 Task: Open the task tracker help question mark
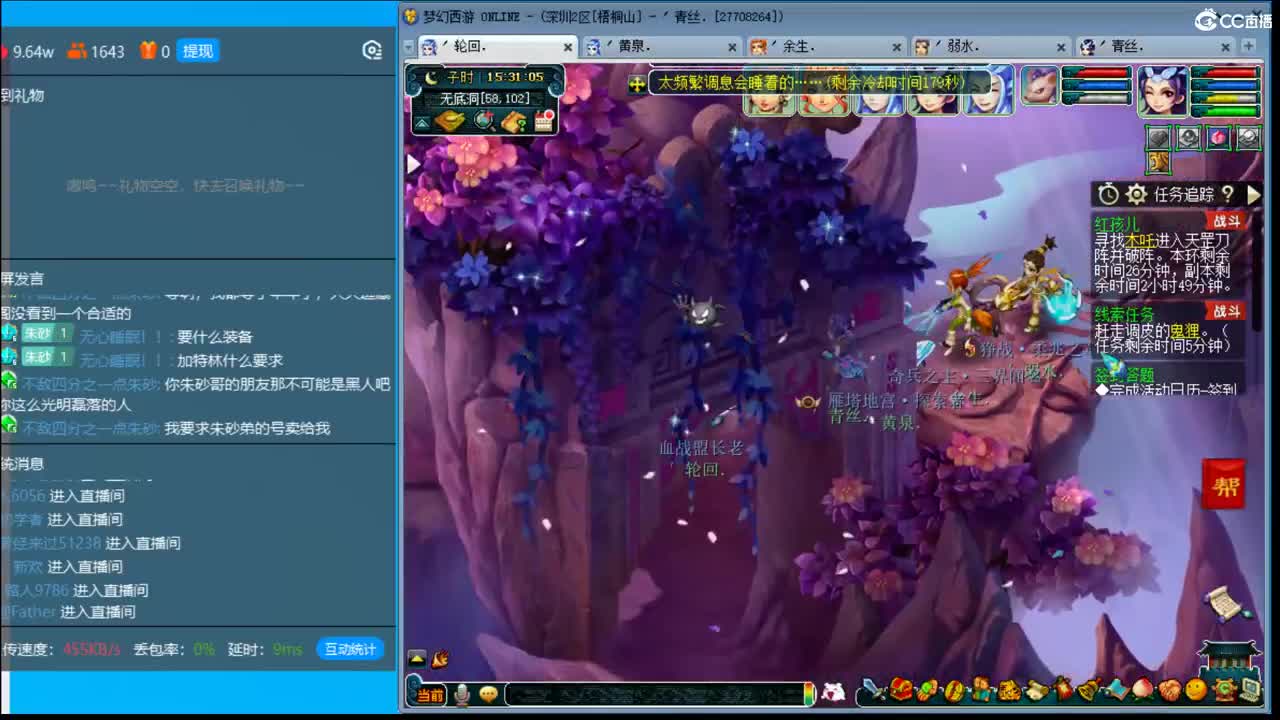[1228, 194]
